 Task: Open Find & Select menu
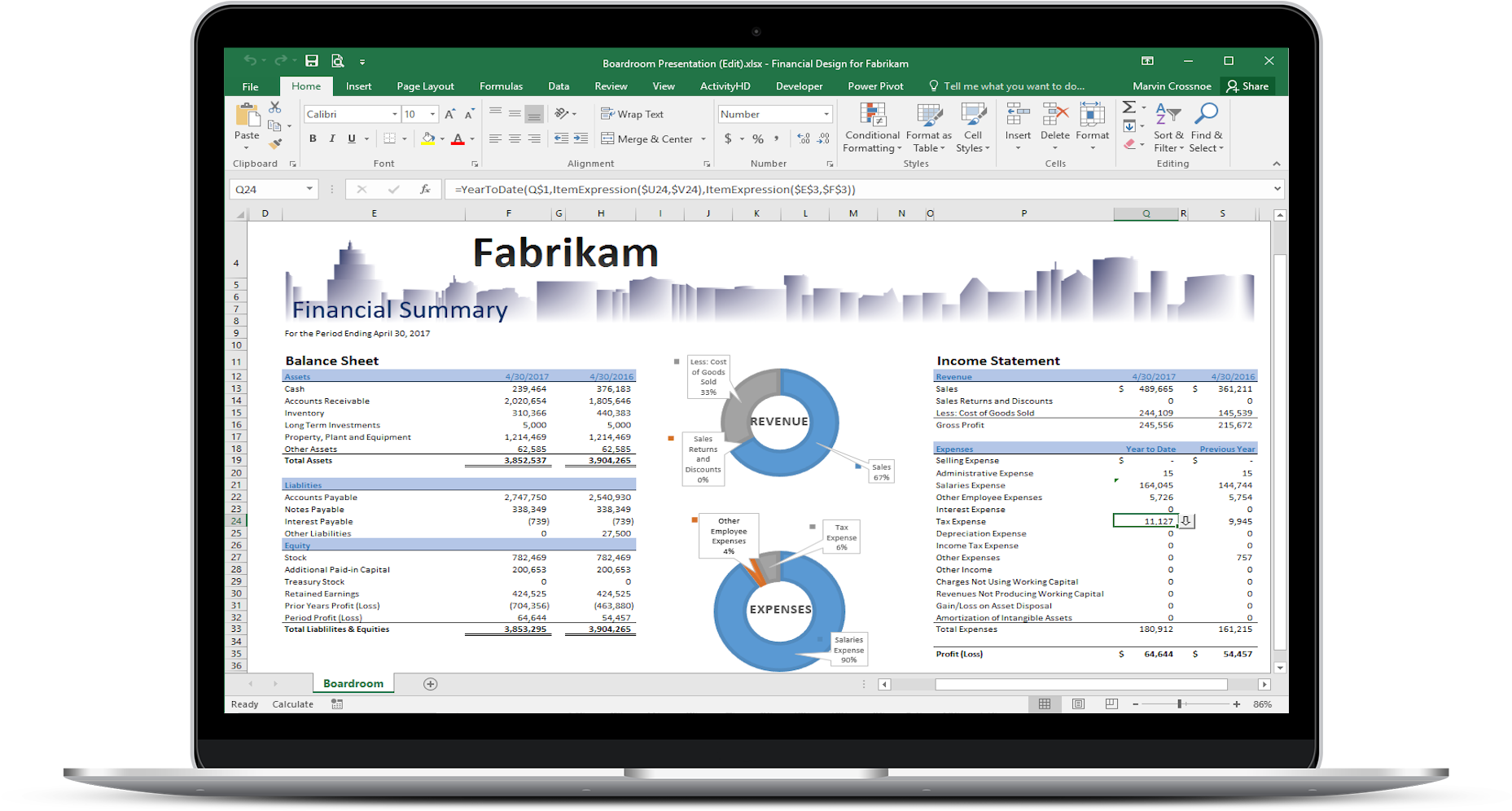point(1206,128)
